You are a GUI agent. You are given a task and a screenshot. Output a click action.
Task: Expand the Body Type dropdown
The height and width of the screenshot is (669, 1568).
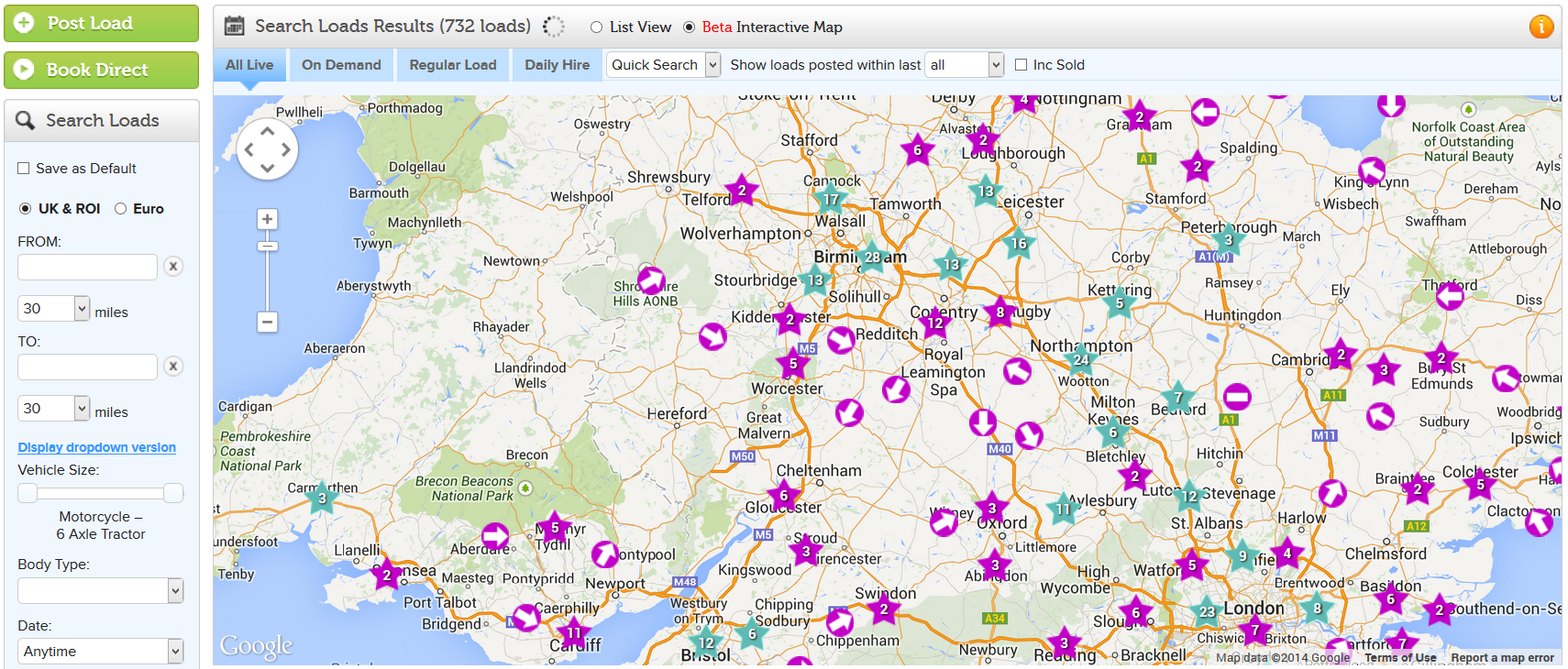pos(101,591)
